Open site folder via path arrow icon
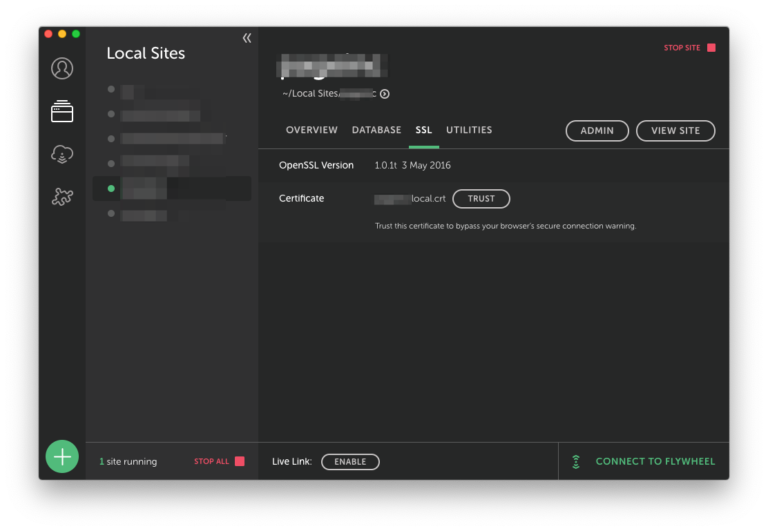The width and height of the screenshot is (768, 531). 385,94
